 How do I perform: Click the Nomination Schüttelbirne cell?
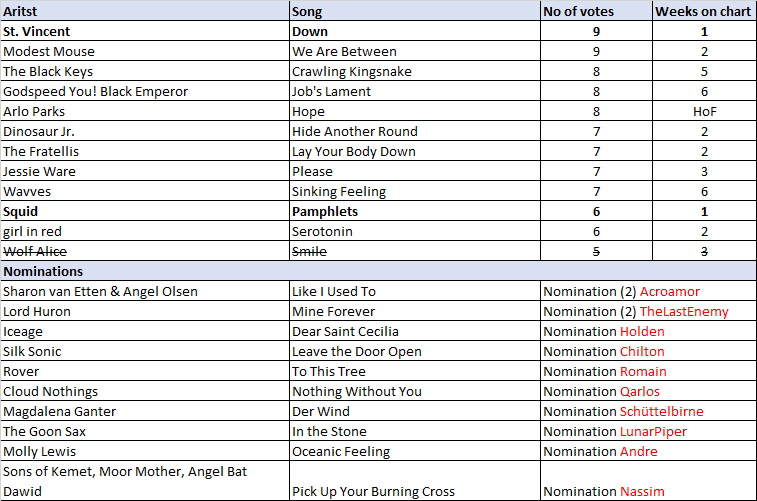click(x=648, y=411)
